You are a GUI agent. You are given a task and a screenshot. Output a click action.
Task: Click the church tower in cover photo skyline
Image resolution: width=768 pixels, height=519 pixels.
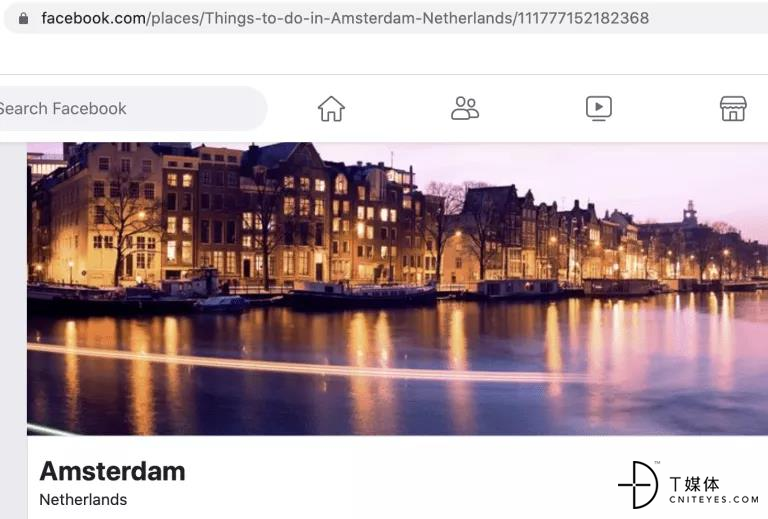point(690,212)
